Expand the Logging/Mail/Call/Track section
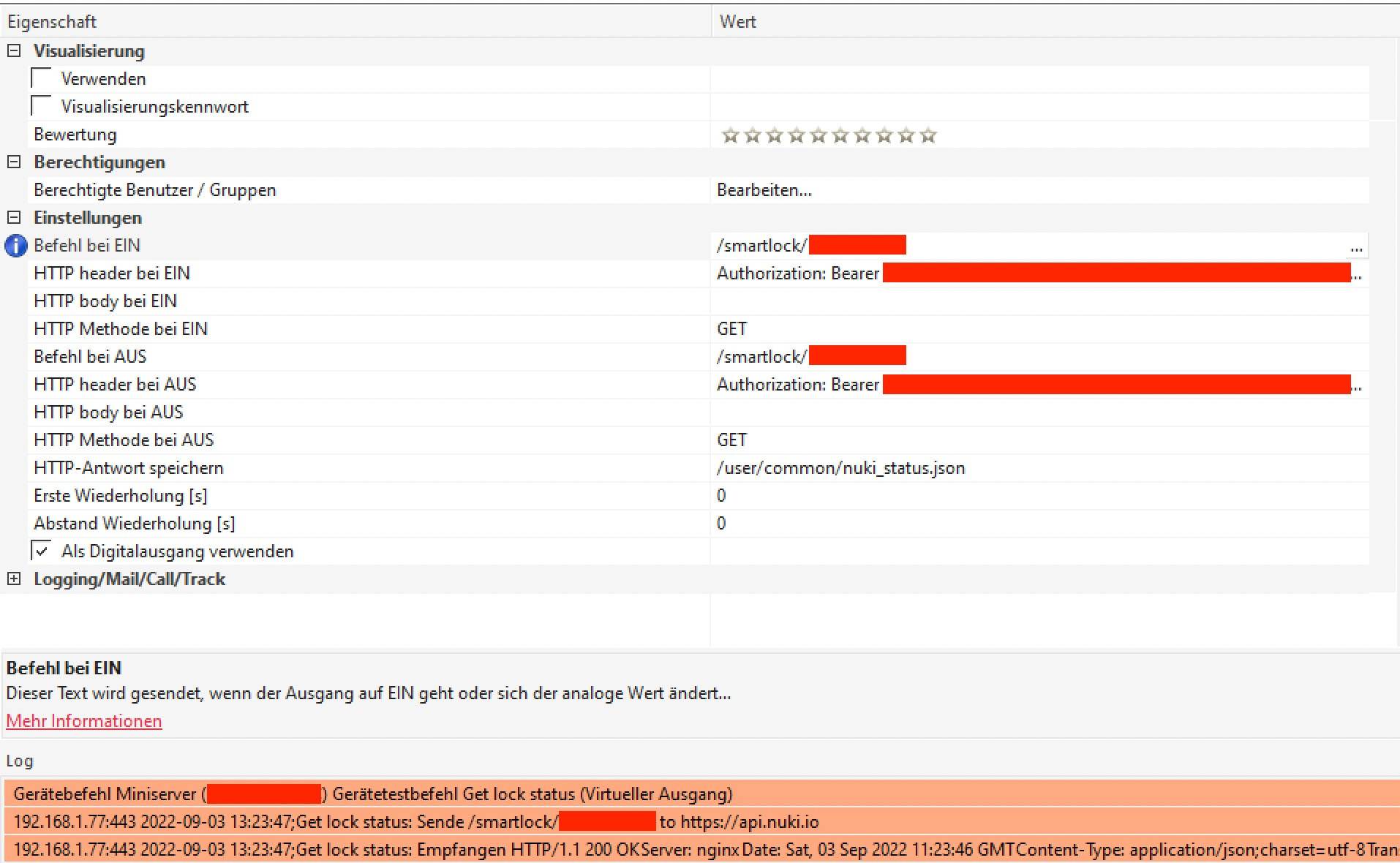Viewport: 1400px width, 863px height. 14,579
